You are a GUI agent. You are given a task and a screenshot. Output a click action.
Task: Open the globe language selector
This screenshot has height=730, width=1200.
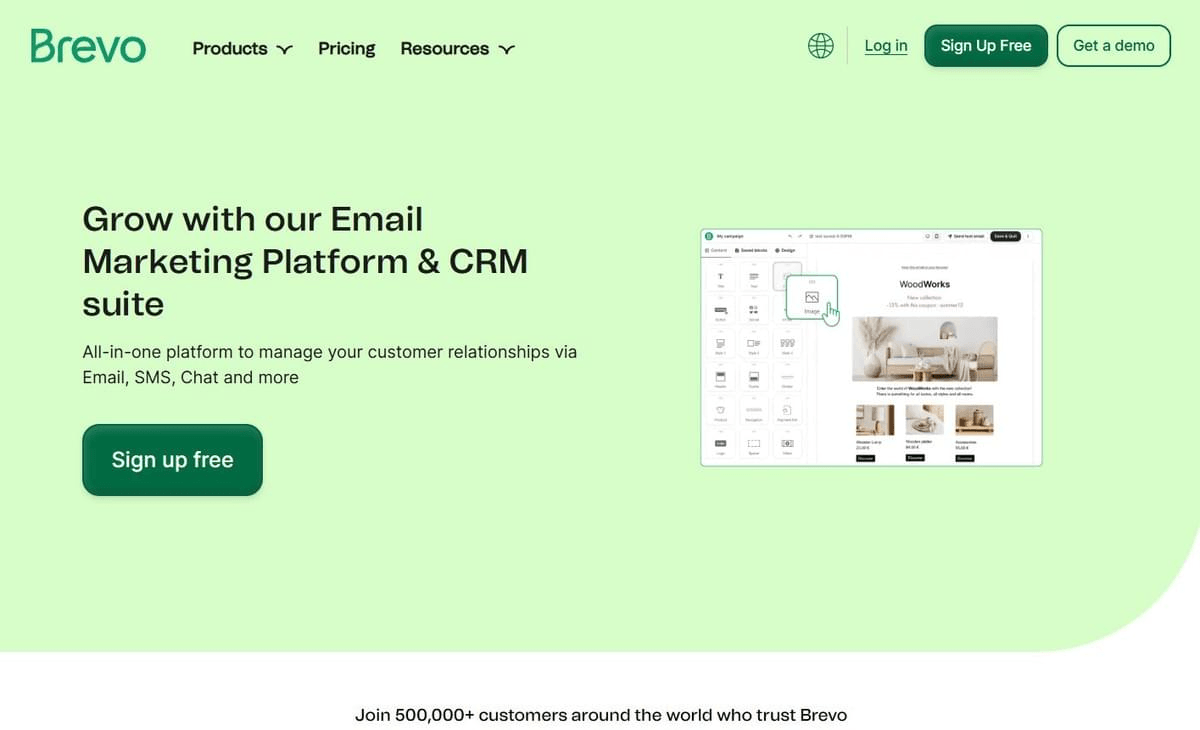(820, 46)
